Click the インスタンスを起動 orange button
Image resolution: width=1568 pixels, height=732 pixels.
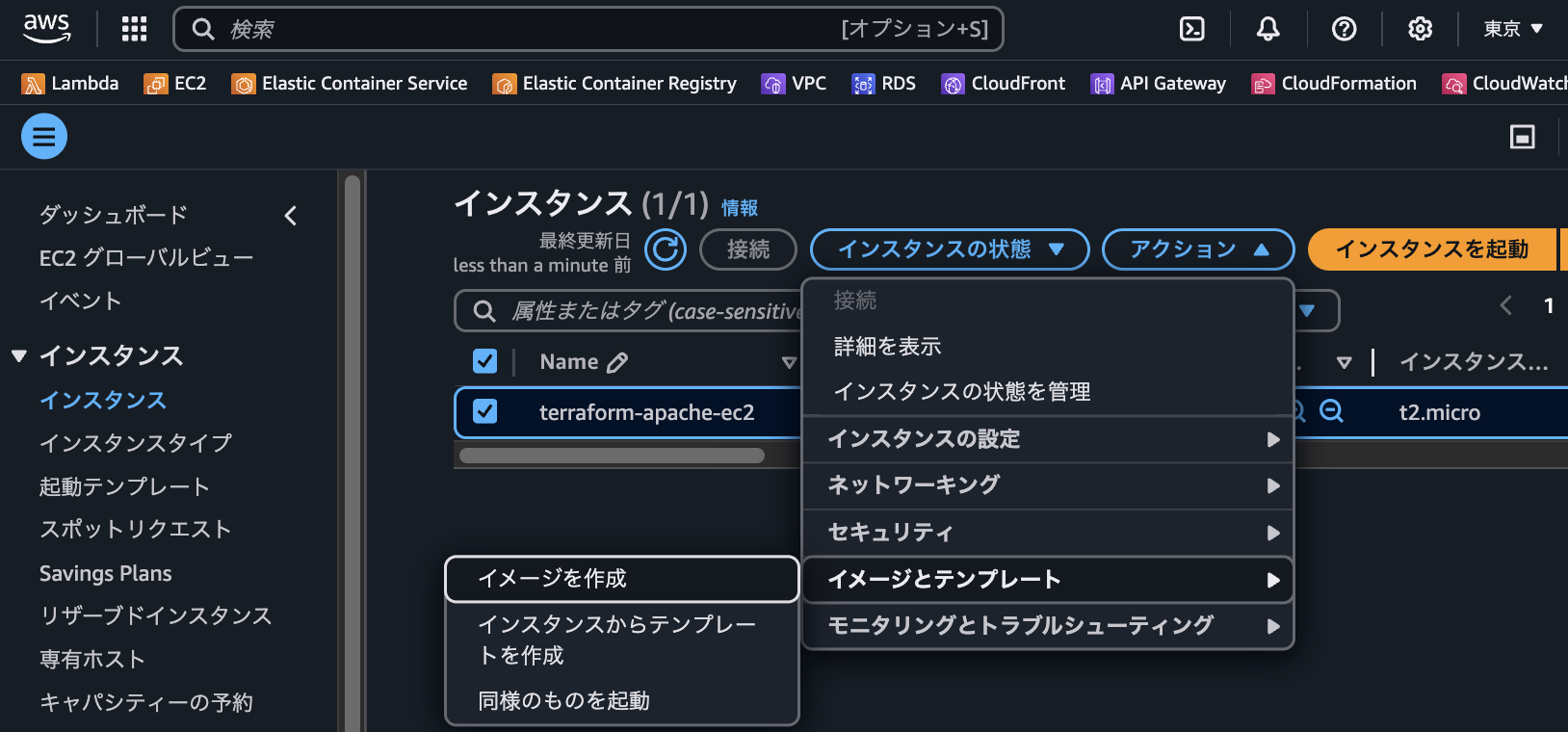click(1432, 249)
